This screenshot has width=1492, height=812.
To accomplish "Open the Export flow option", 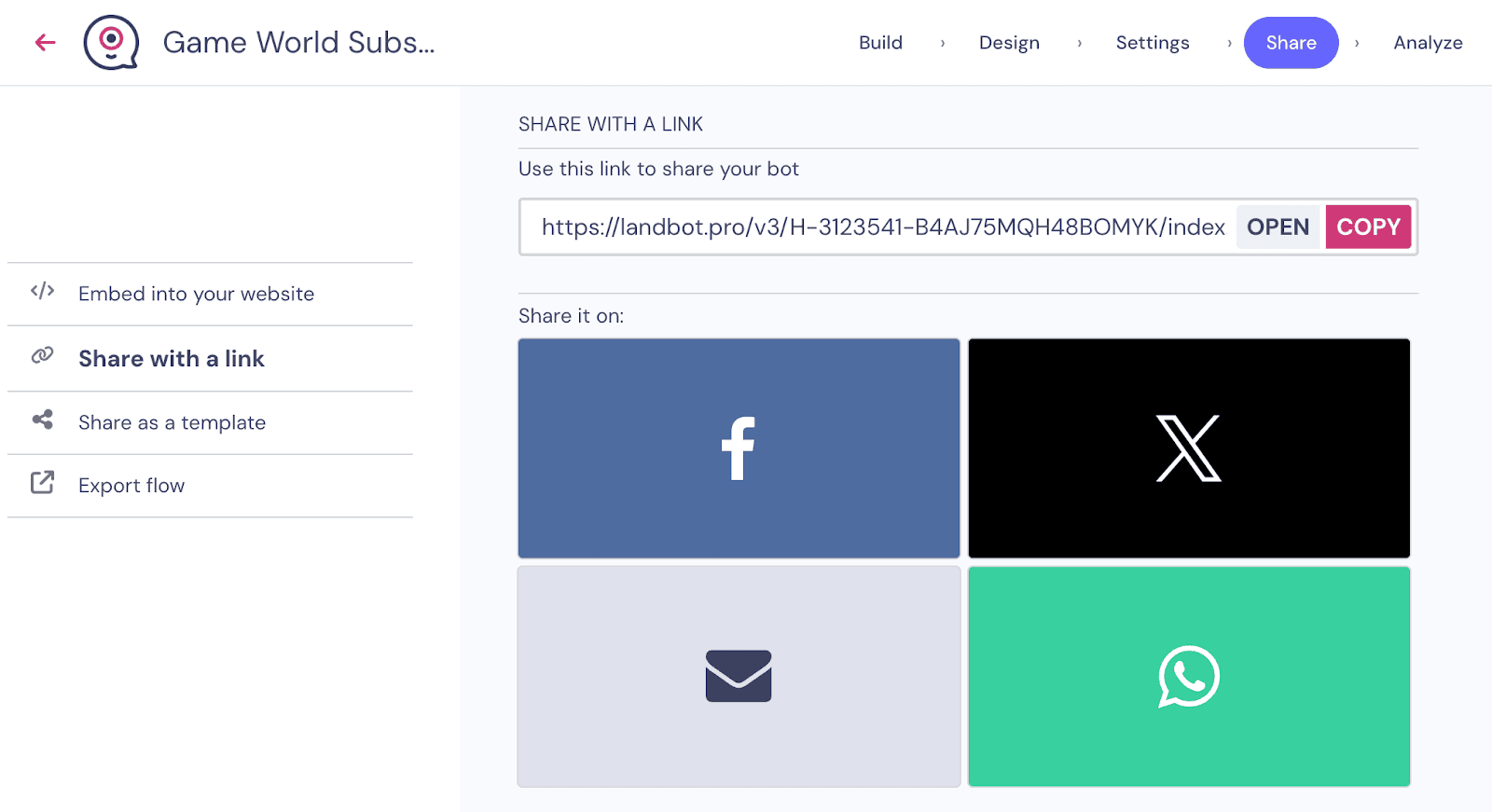I will [210, 486].
